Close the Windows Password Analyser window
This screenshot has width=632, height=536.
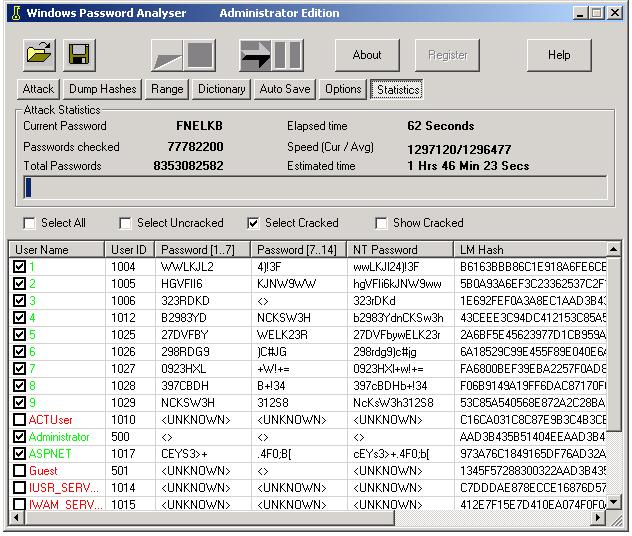(615, 13)
